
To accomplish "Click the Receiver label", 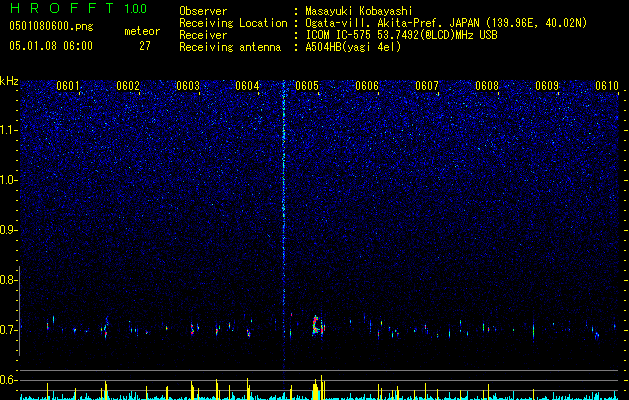I will (203, 35).
